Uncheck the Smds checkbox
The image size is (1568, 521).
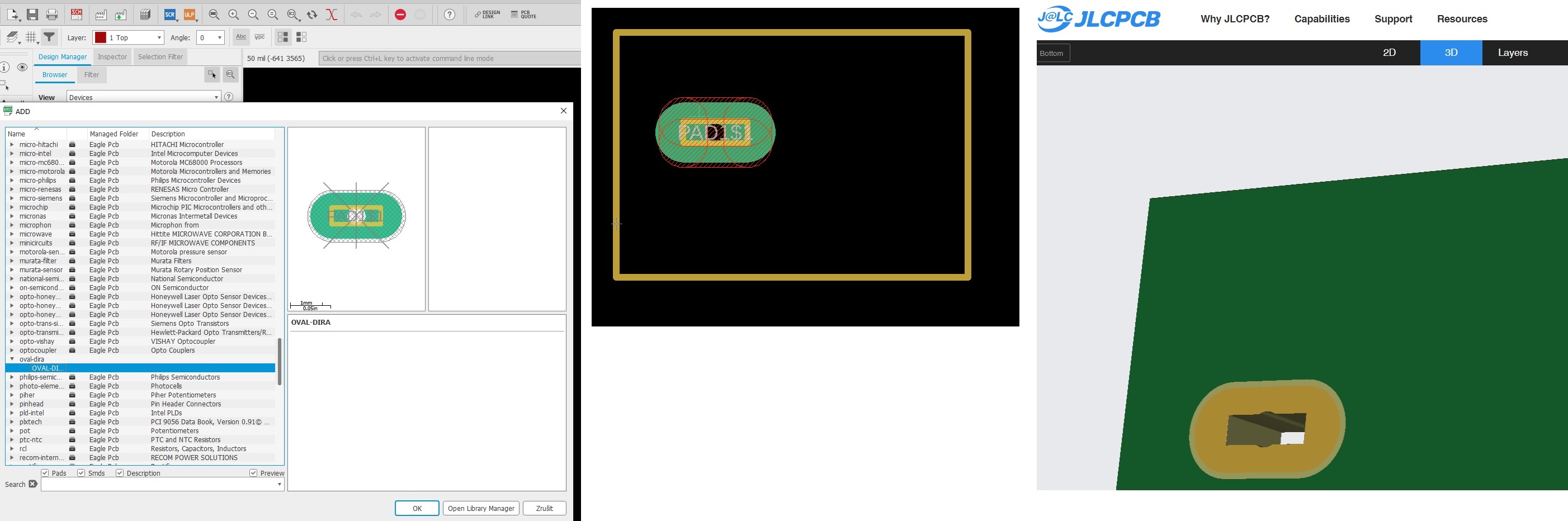pyautogui.click(x=81, y=473)
